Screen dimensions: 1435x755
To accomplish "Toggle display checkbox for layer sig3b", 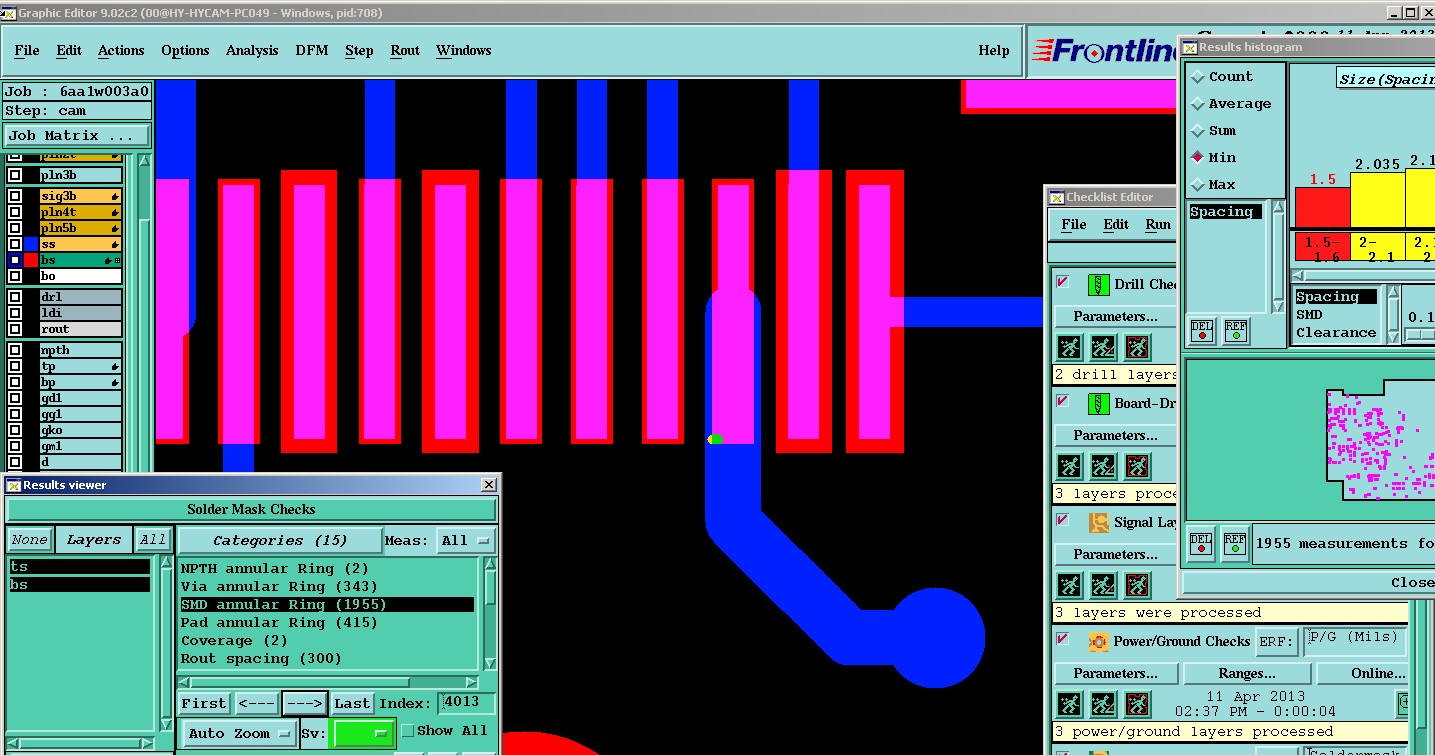I will click(15, 196).
